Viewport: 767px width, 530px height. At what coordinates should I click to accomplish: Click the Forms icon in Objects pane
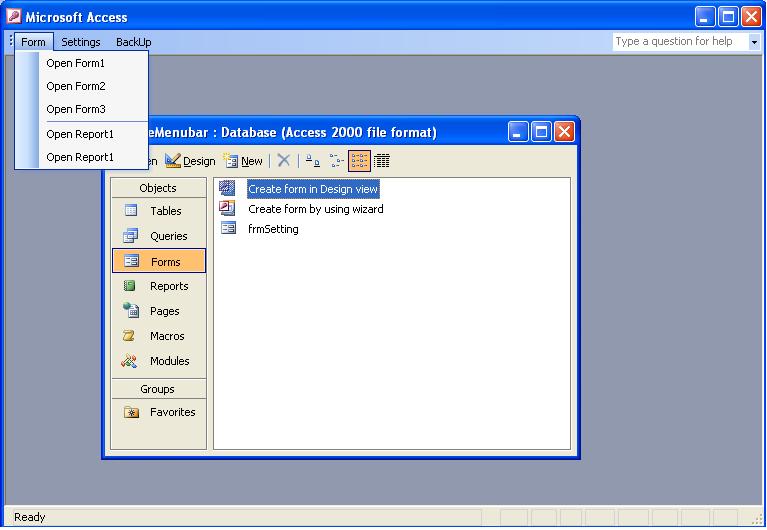131,261
